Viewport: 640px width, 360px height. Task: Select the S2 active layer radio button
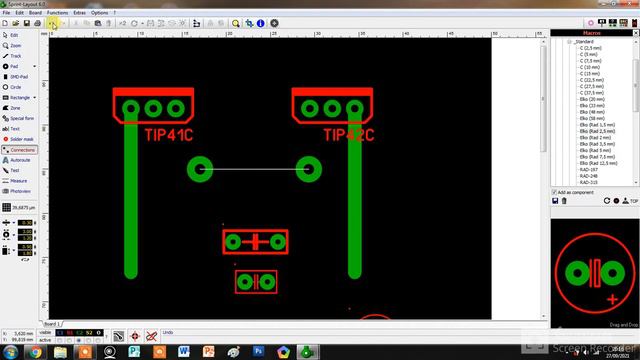pyautogui.click(x=89, y=340)
